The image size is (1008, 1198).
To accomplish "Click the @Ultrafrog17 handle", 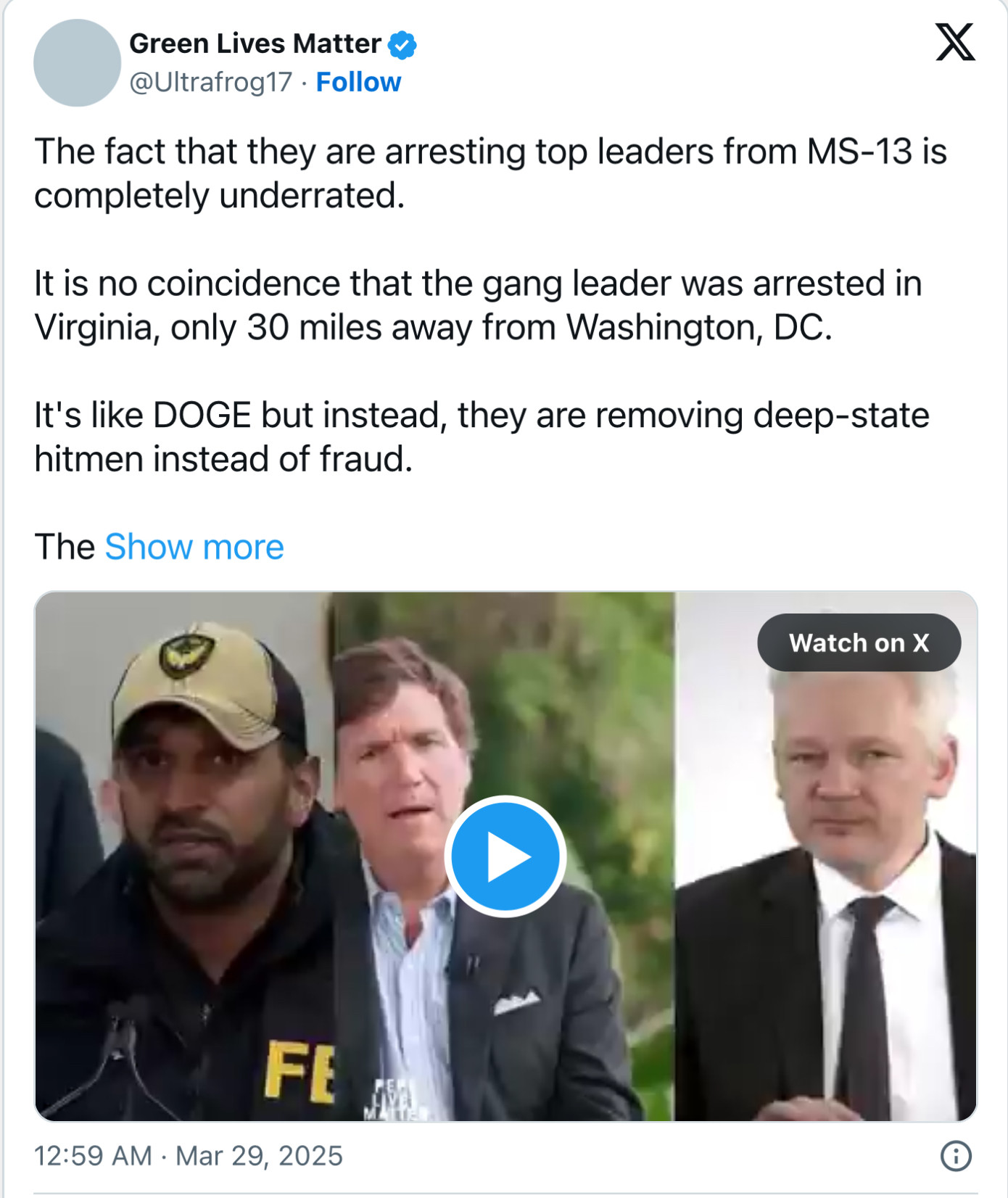I will coord(210,82).
